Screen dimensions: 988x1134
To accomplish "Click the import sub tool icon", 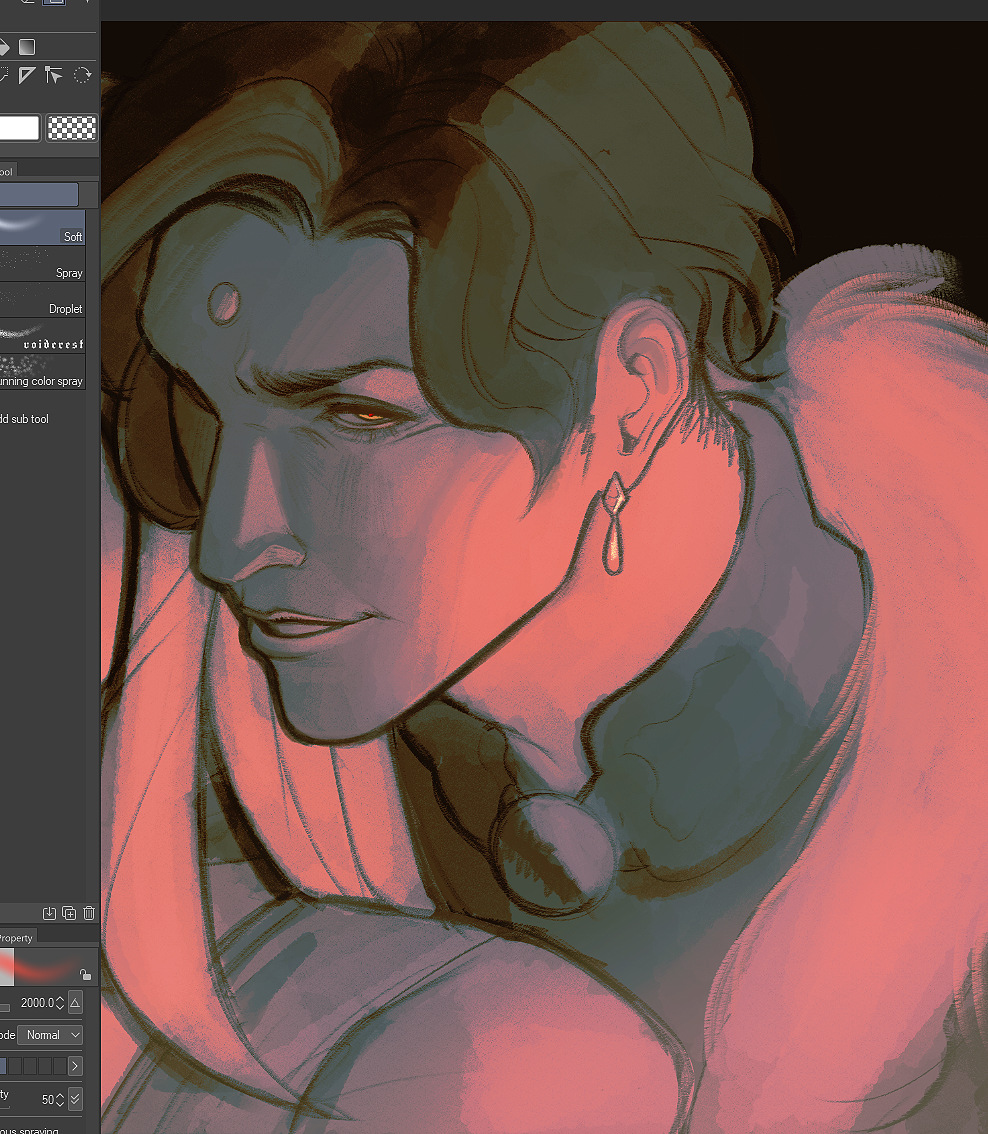I will click(49, 912).
